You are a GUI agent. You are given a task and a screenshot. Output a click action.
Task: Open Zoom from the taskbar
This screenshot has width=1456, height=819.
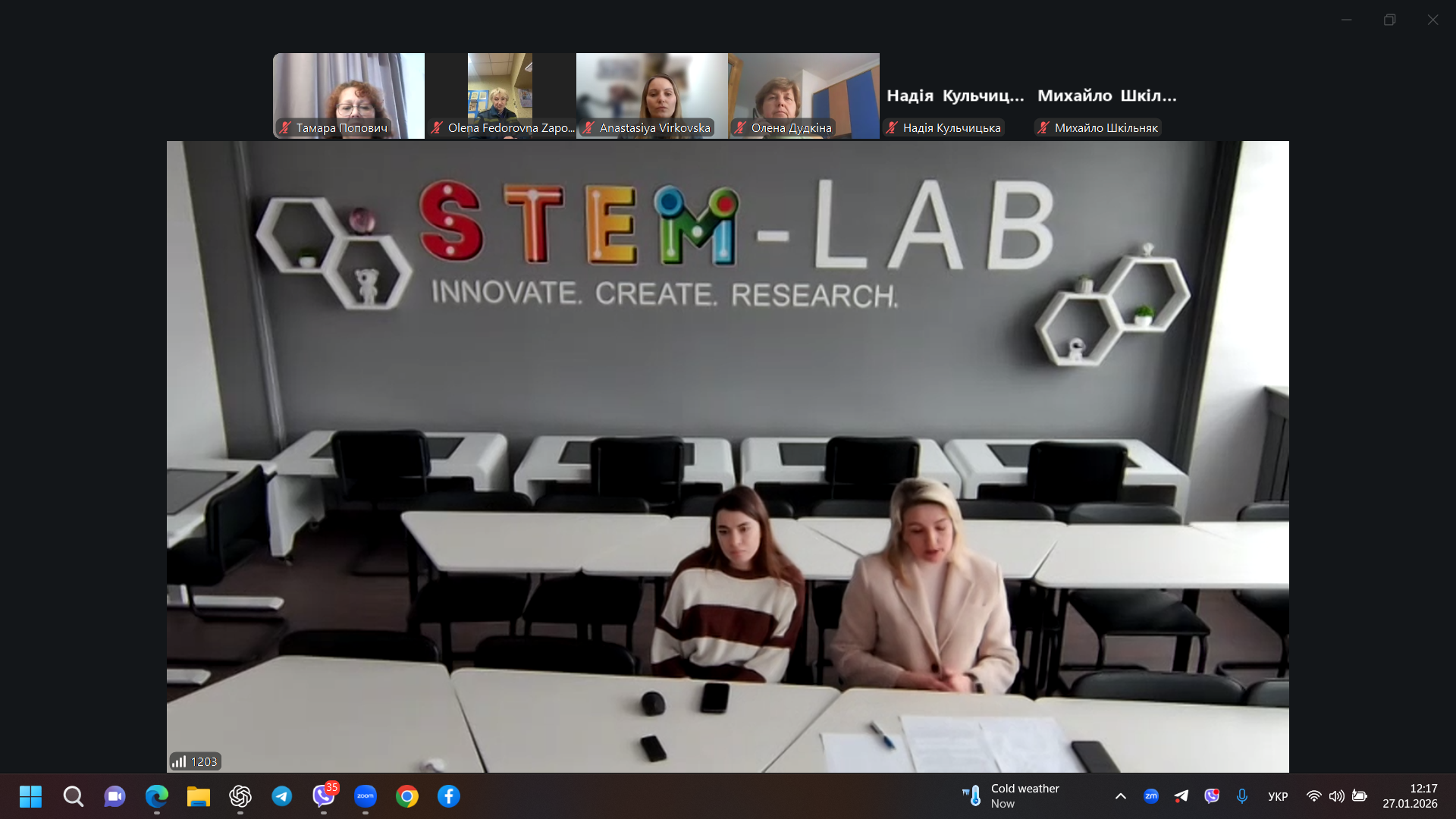[x=365, y=796]
